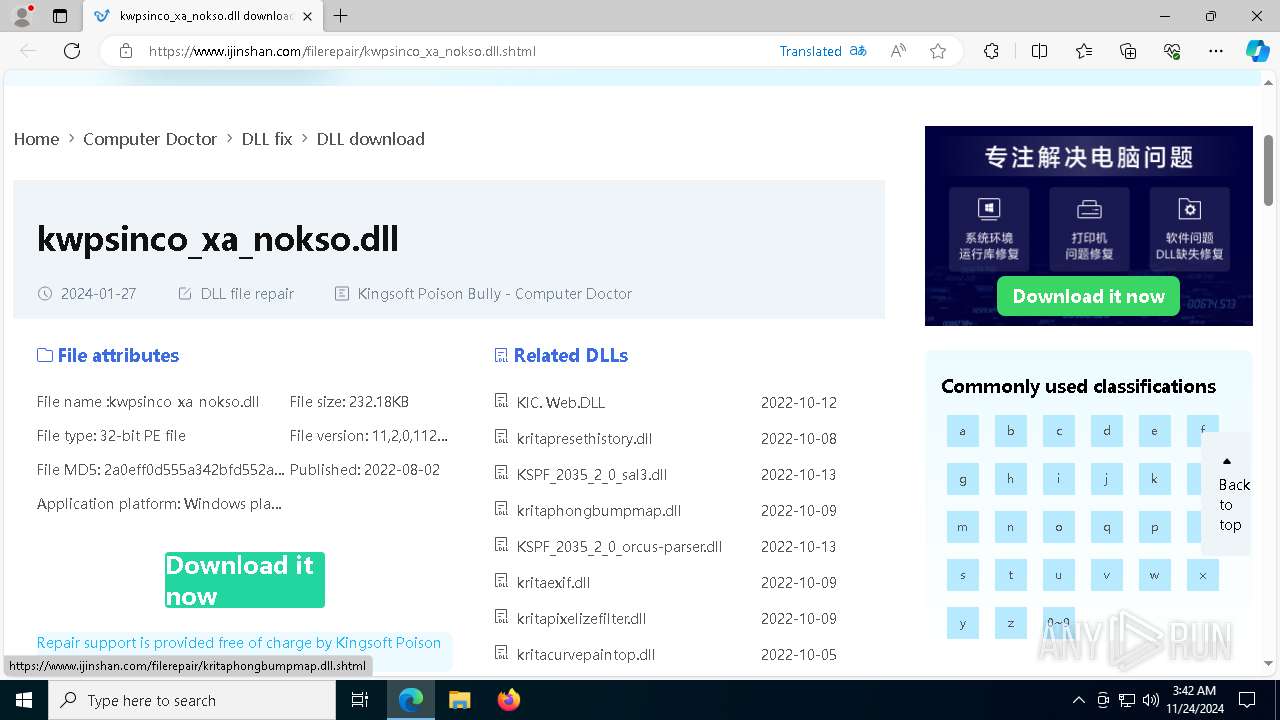Open the tab actions menu icon
This screenshot has height=720, width=1280.
pos(60,16)
